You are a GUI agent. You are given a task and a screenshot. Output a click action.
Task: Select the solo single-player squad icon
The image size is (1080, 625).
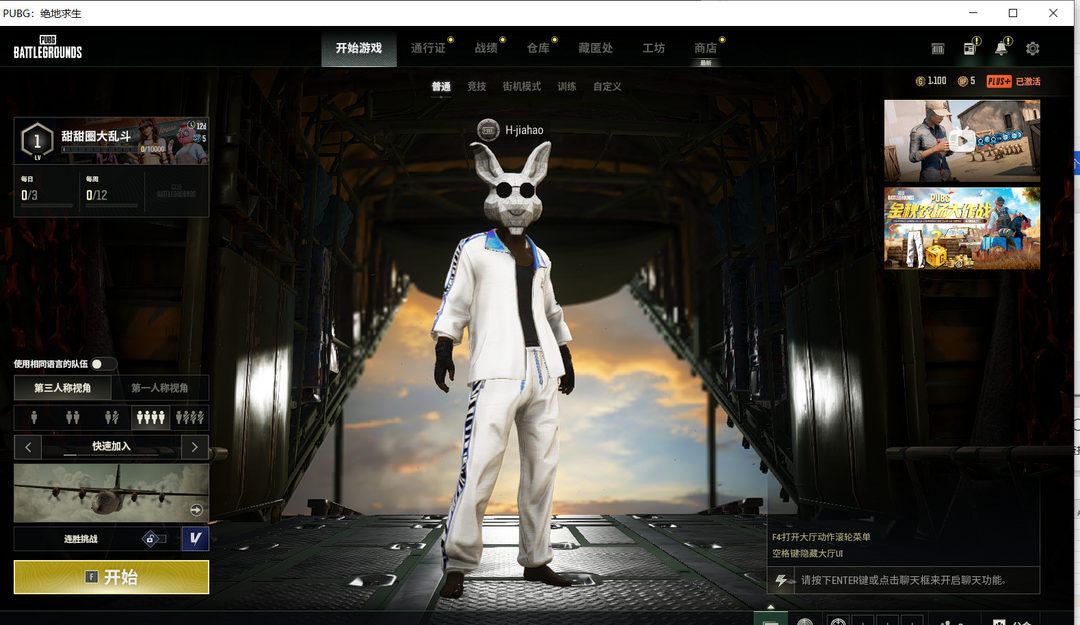(34, 417)
